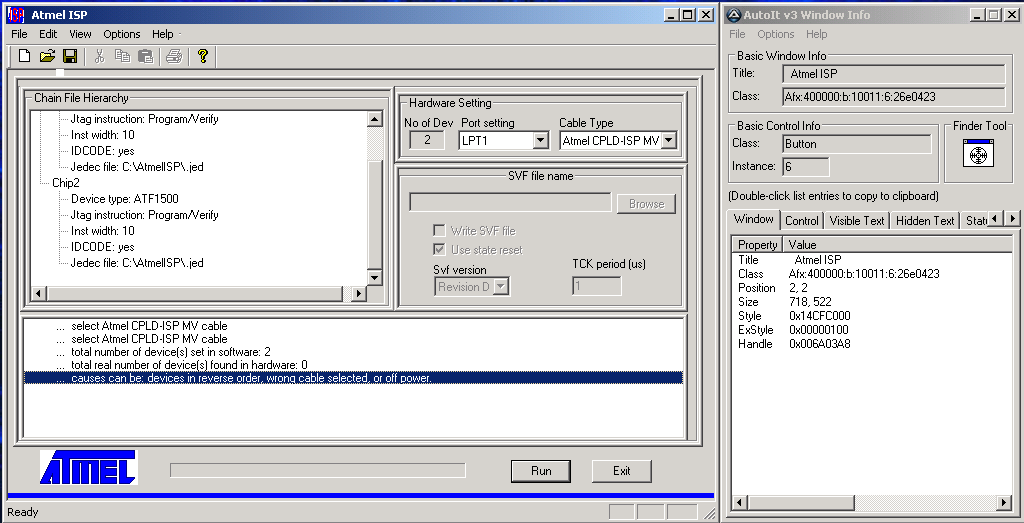The width and height of the screenshot is (1024, 523).
Task: Click the Instance field showing 6
Action: tap(806, 166)
